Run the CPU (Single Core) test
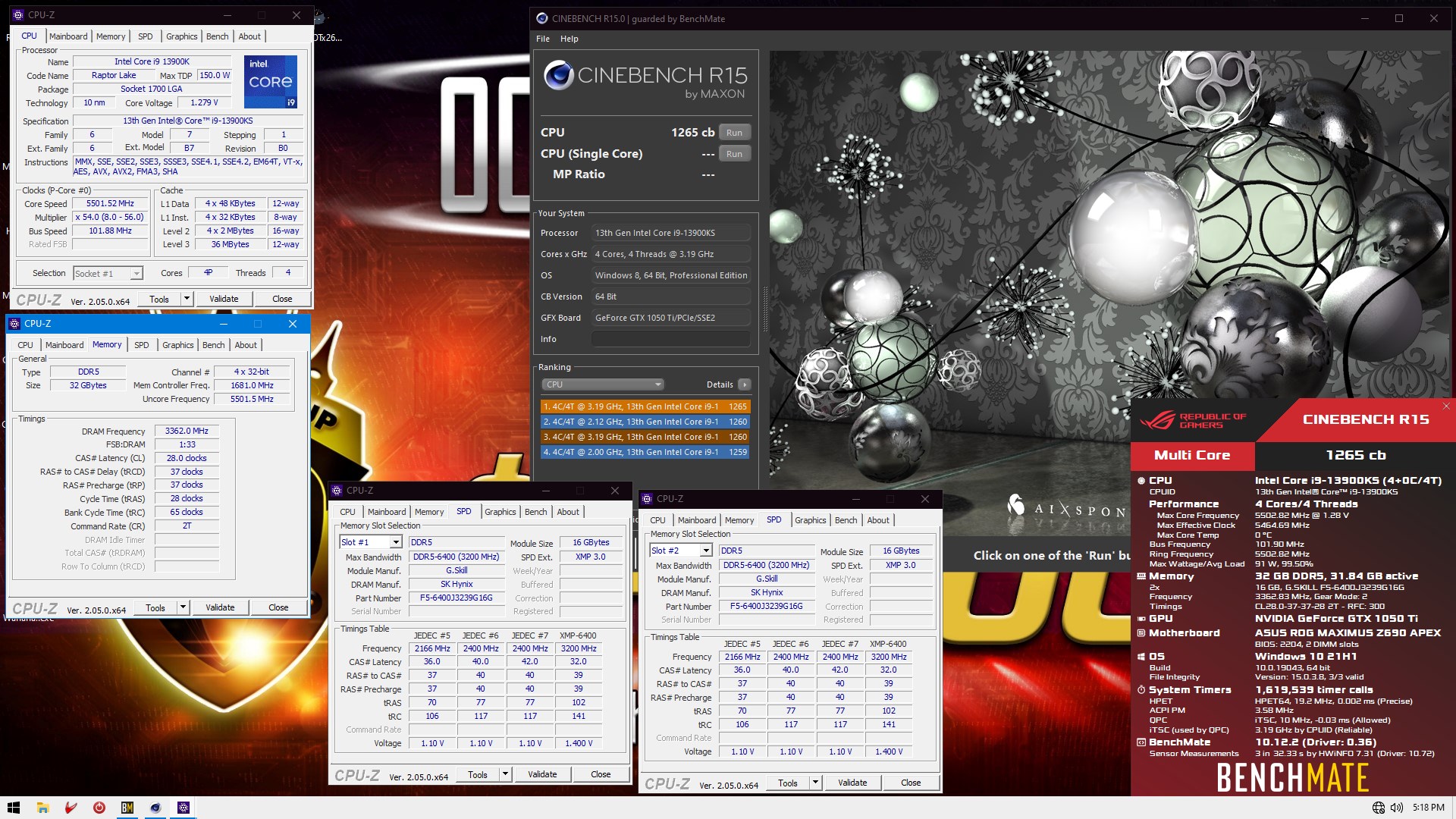1456x819 pixels. (734, 154)
